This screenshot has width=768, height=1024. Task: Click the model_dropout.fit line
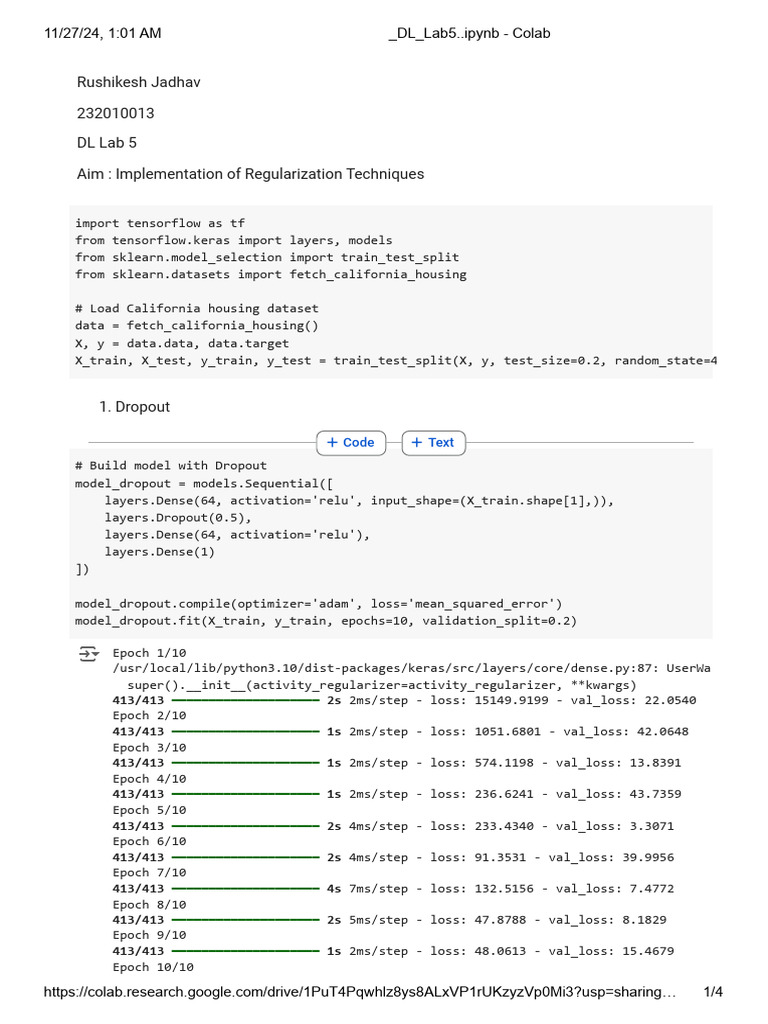pos(326,621)
